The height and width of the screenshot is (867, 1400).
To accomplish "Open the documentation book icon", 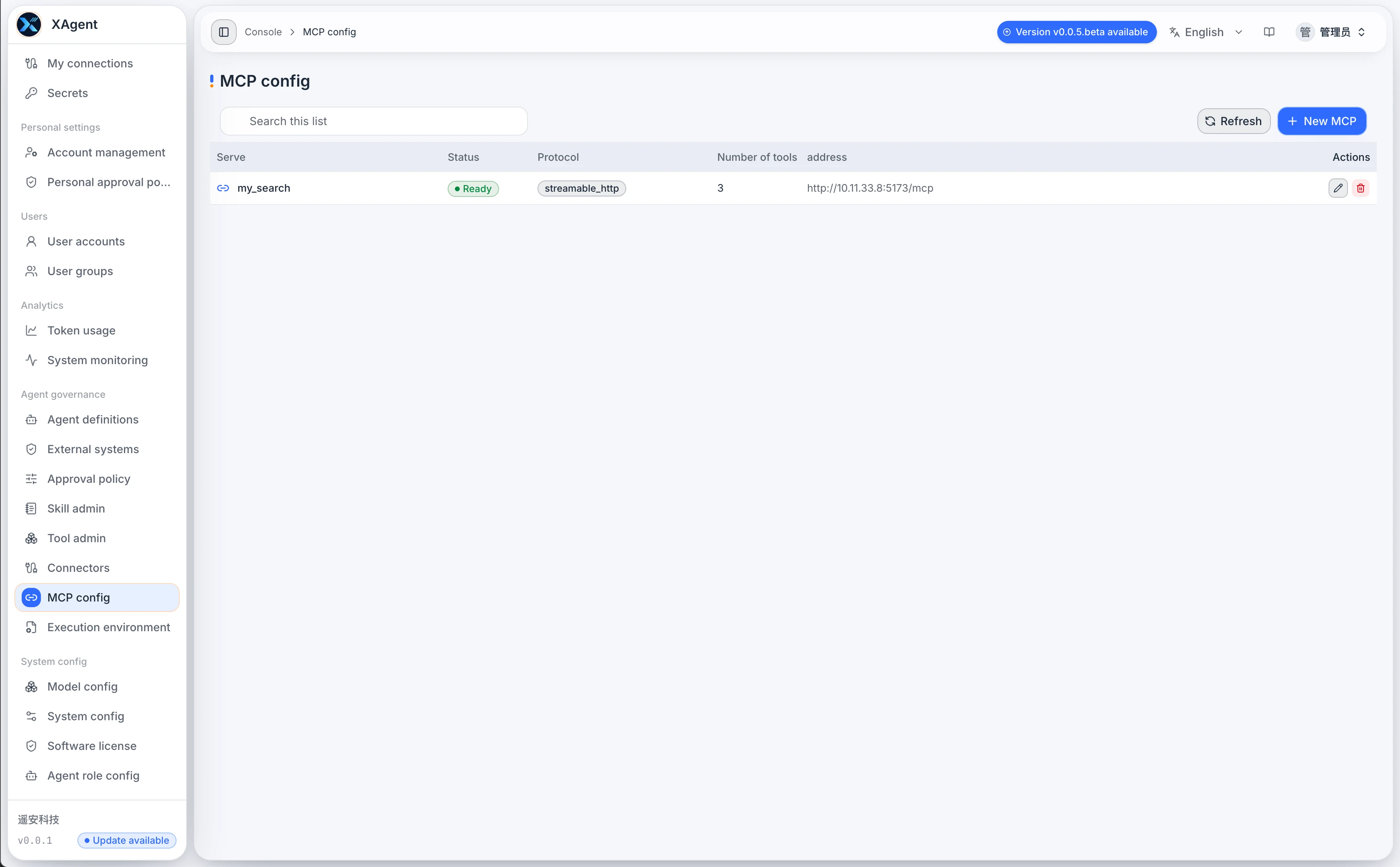I will (x=1269, y=32).
